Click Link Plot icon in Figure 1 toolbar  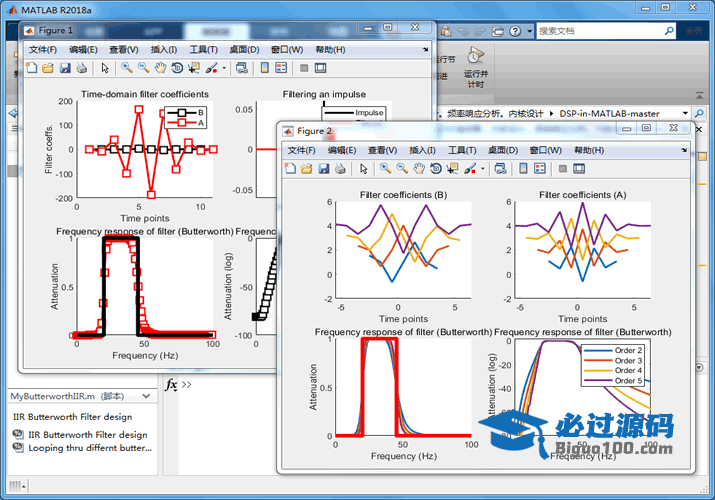tap(242, 68)
